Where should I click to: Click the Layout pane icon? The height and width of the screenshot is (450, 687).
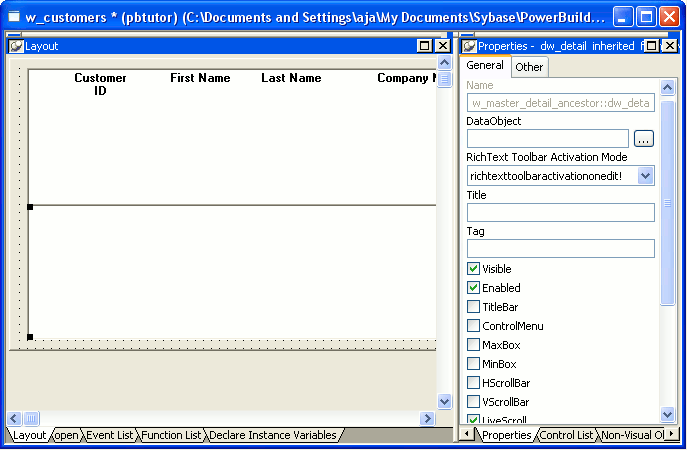[x=16, y=46]
